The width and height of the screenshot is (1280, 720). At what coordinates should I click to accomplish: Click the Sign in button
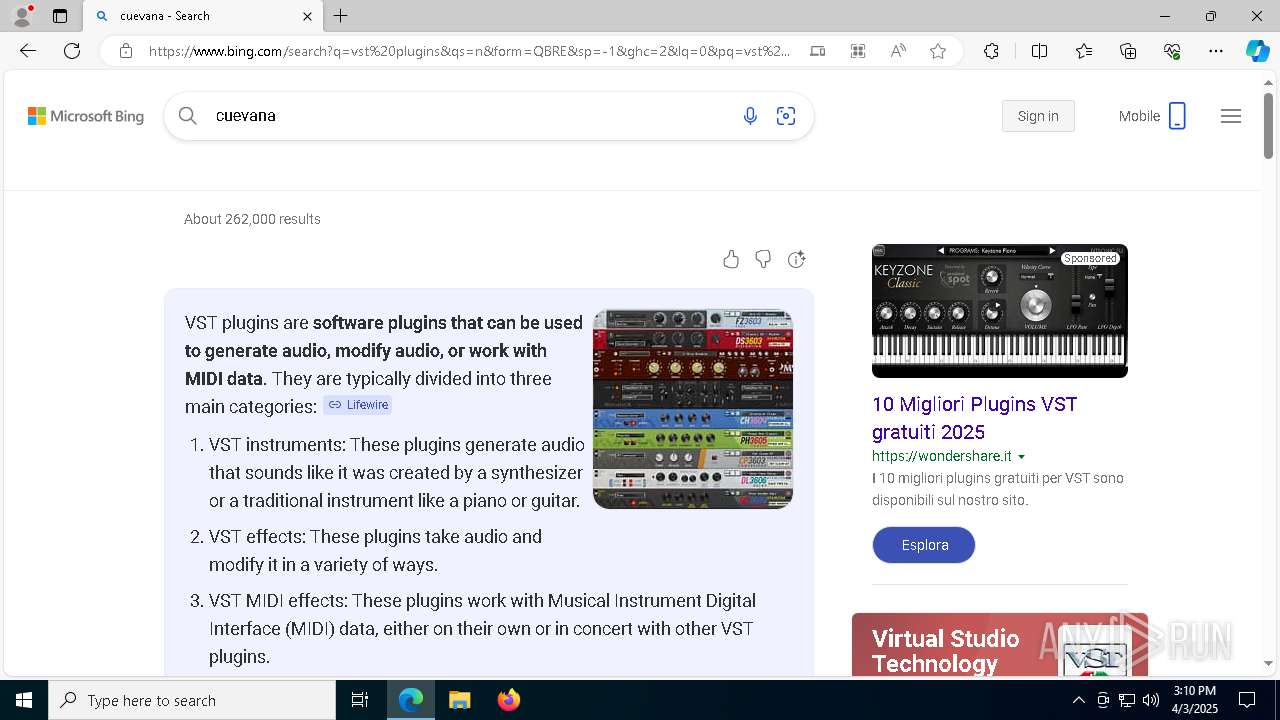1038,116
